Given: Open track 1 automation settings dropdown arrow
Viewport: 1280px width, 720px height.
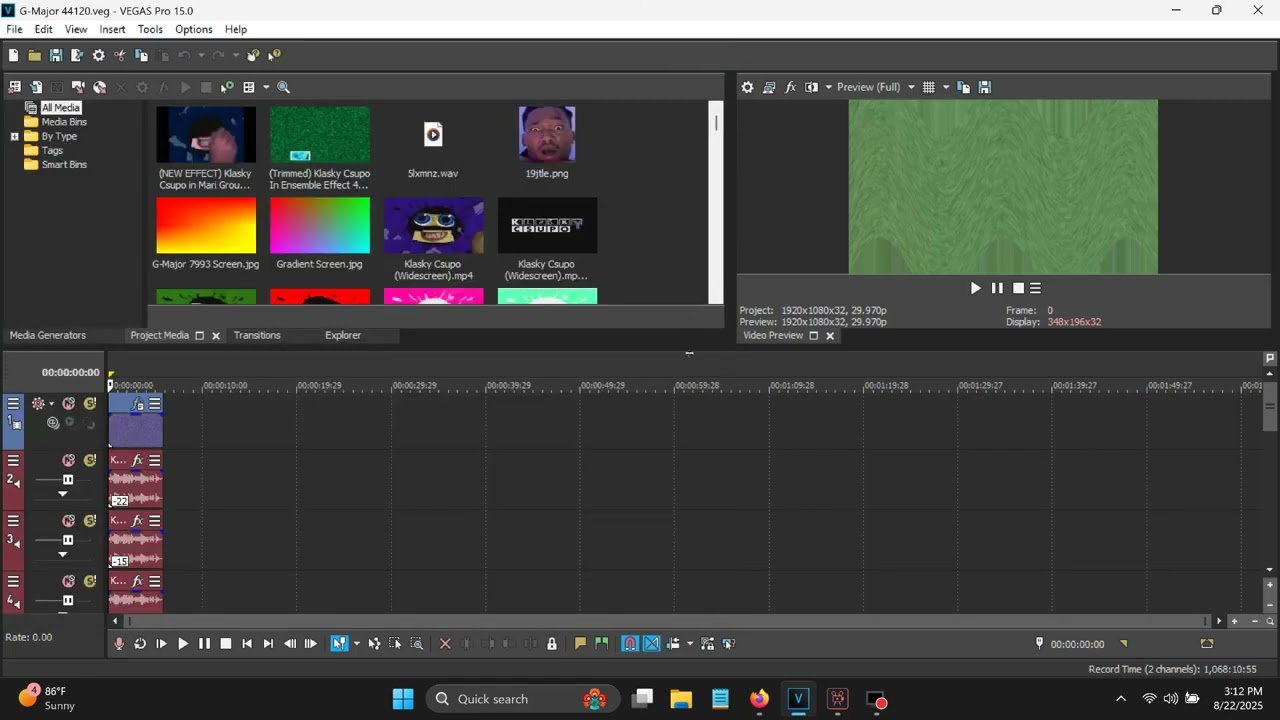Looking at the screenshot, I should tap(52, 404).
